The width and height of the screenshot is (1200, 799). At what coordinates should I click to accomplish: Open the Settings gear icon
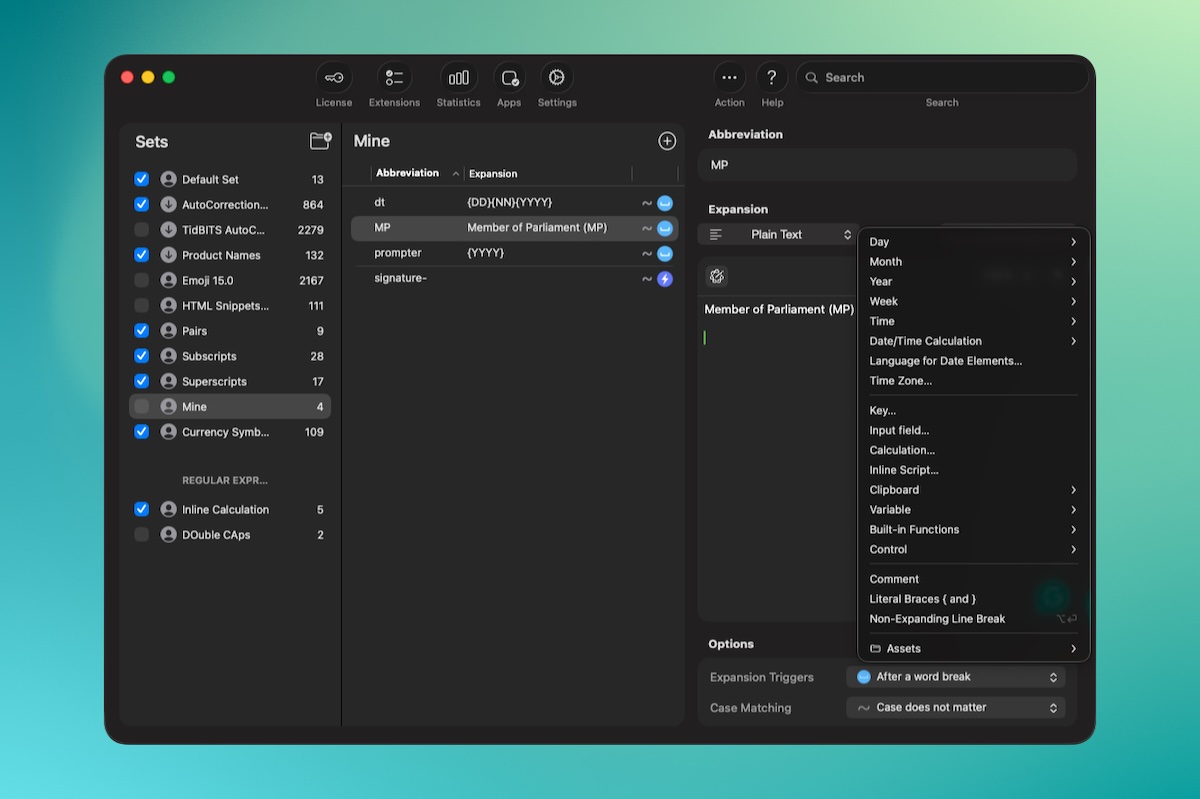(x=557, y=78)
